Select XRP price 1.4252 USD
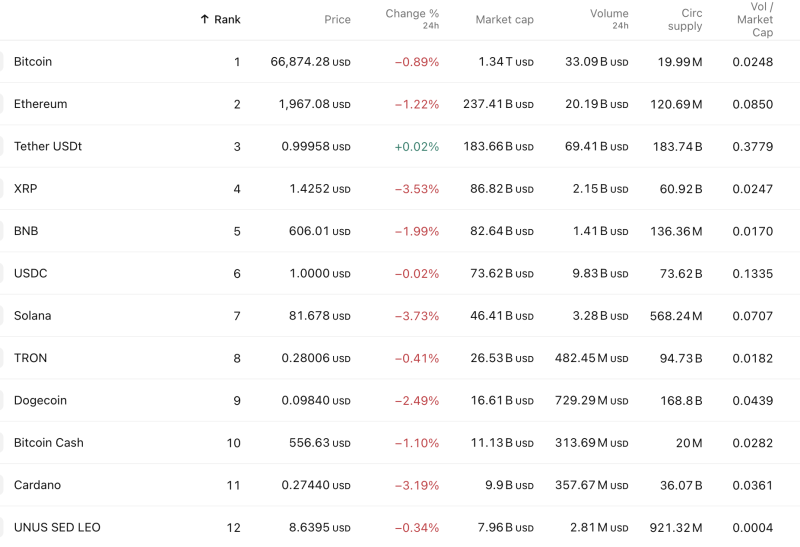Viewport: 800px width, 547px height. point(320,189)
